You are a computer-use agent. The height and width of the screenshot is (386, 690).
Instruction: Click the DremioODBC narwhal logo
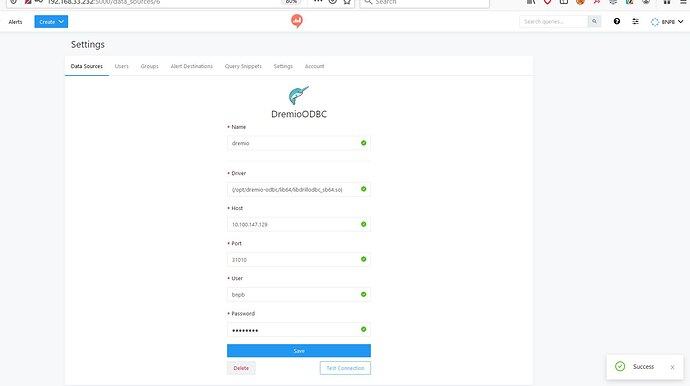299,95
